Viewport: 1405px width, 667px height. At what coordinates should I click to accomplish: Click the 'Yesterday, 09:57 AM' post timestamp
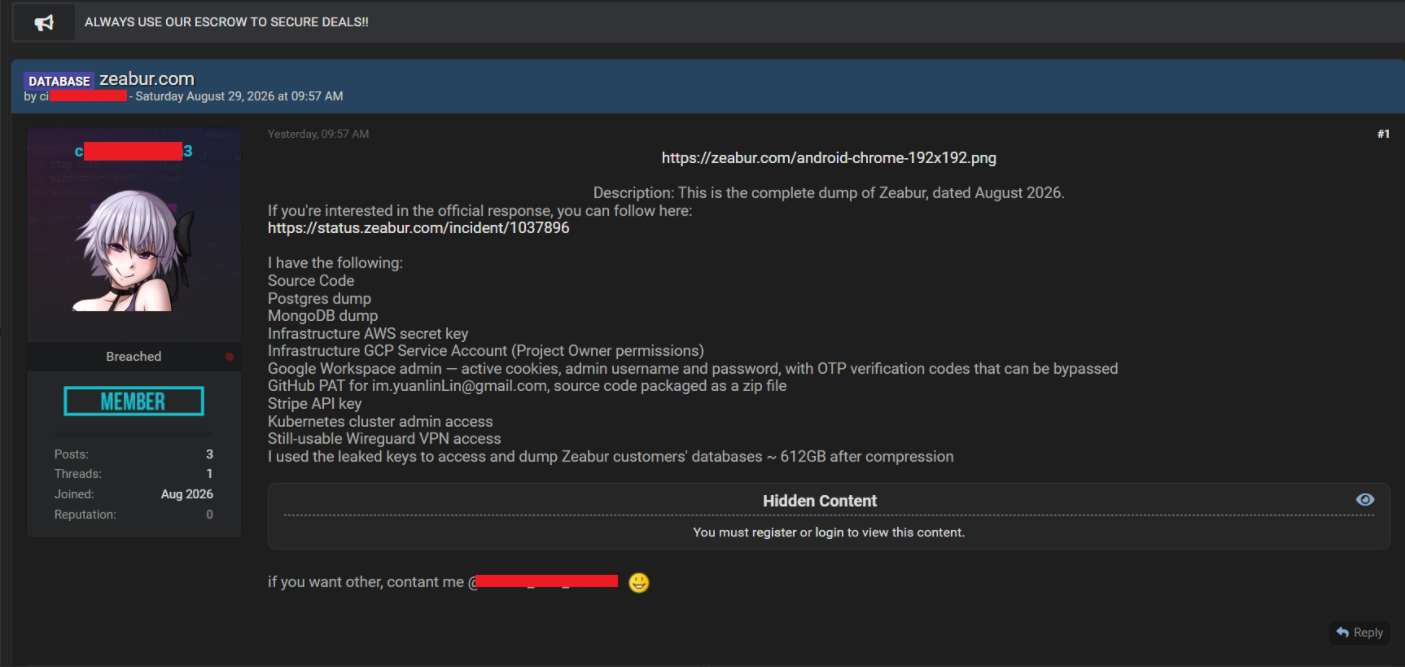[318, 134]
